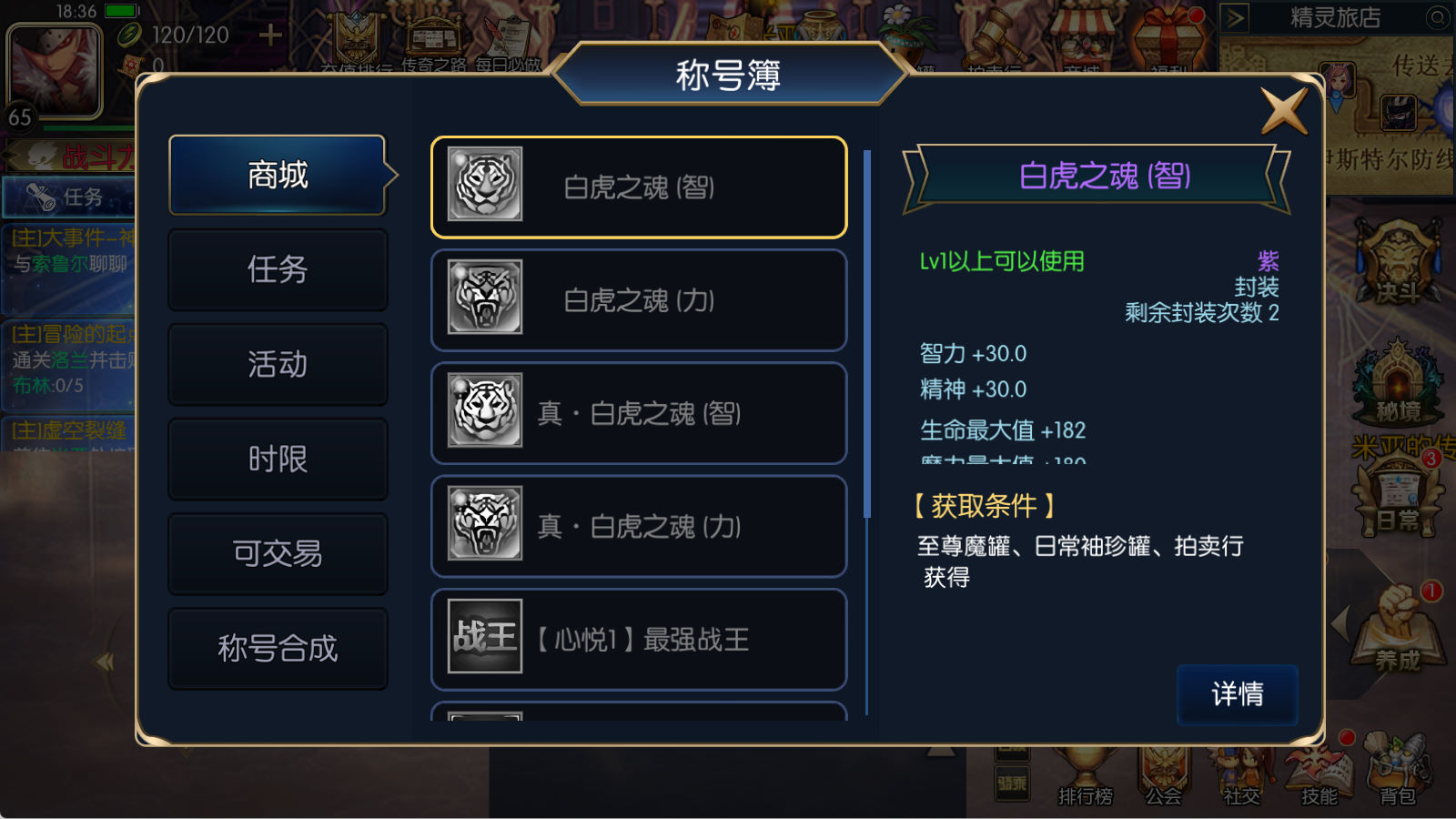Expand the 精灵旅店 arrow panel
Image resolution: width=1456 pixels, height=819 pixels.
tap(1235, 17)
